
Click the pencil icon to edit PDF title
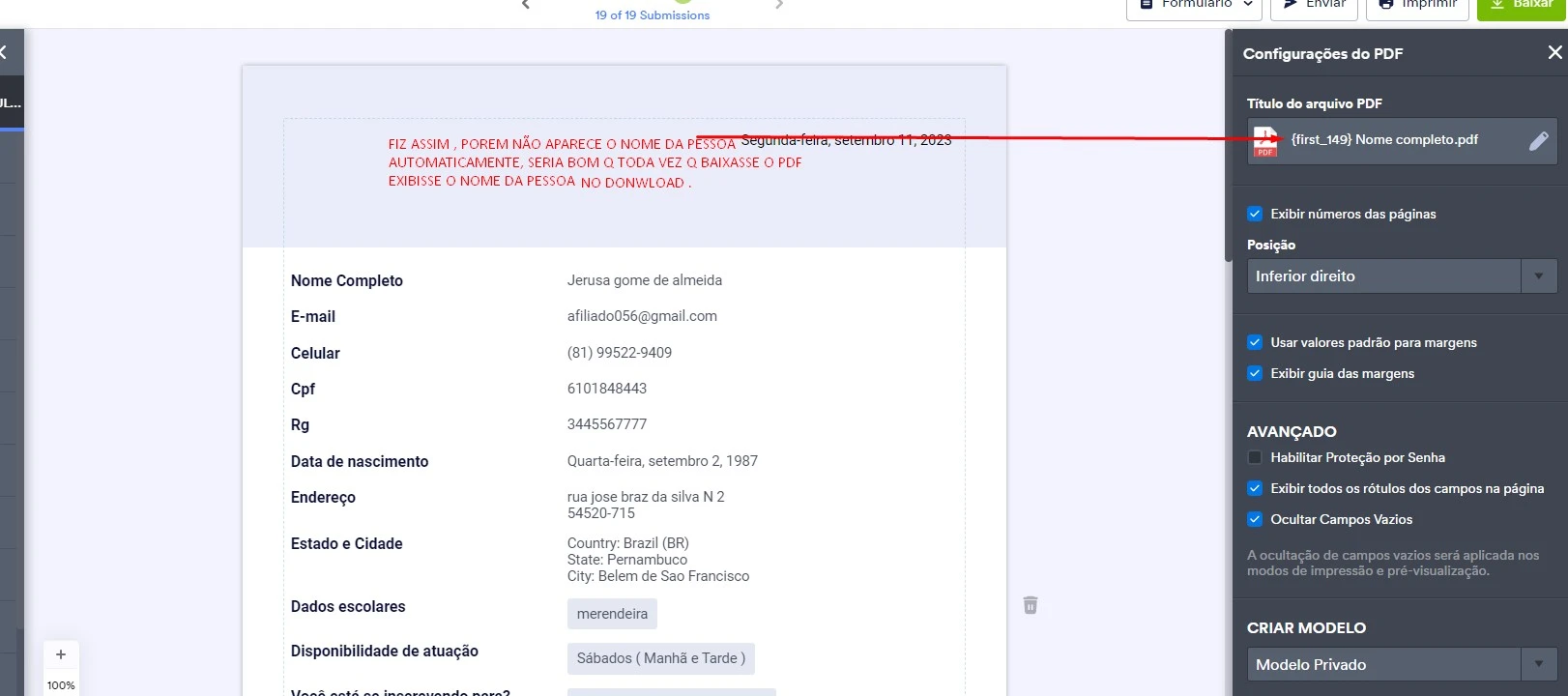click(1538, 141)
